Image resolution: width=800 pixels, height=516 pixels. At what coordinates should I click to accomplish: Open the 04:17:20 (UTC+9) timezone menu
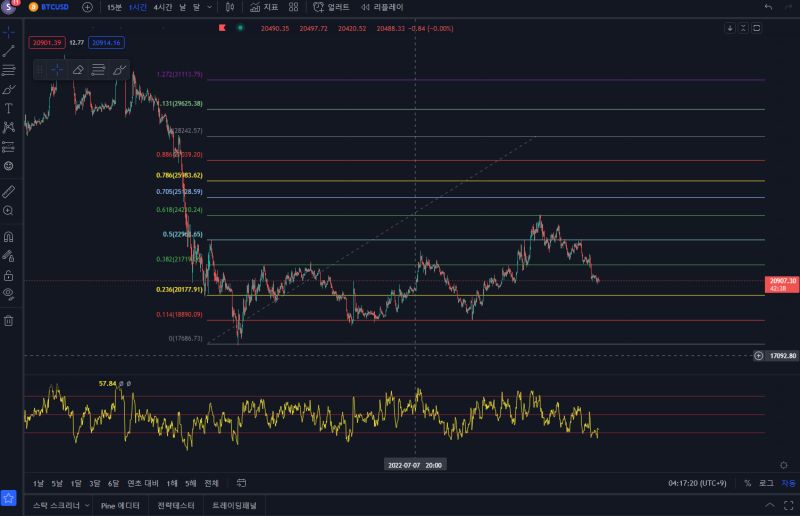pos(697,483)
